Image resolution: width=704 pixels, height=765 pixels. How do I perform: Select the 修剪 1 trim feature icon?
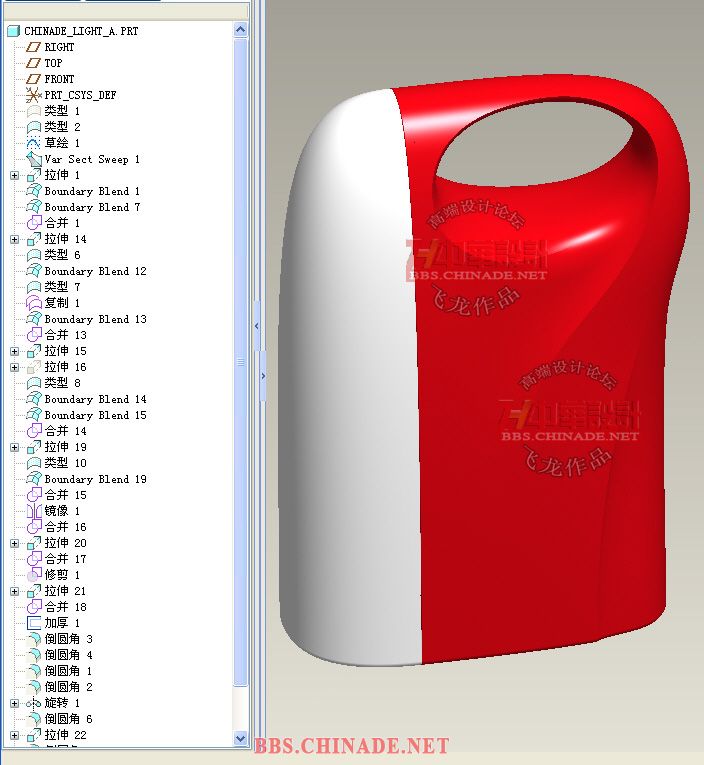point(34,575)
